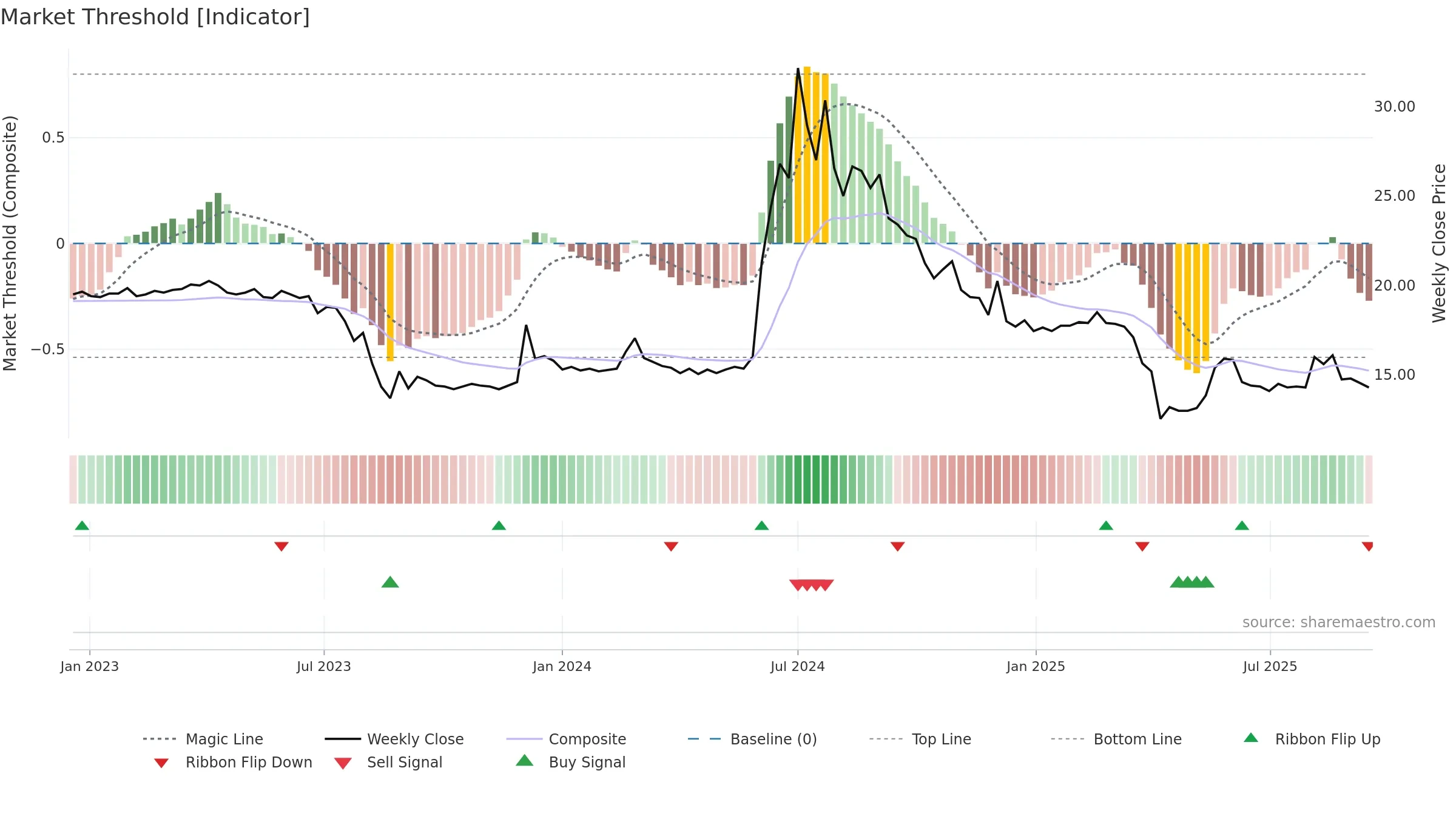Toggle the Top Line legend entry
This screenshot has width=1456, height=819.
(x=920, y=739)
